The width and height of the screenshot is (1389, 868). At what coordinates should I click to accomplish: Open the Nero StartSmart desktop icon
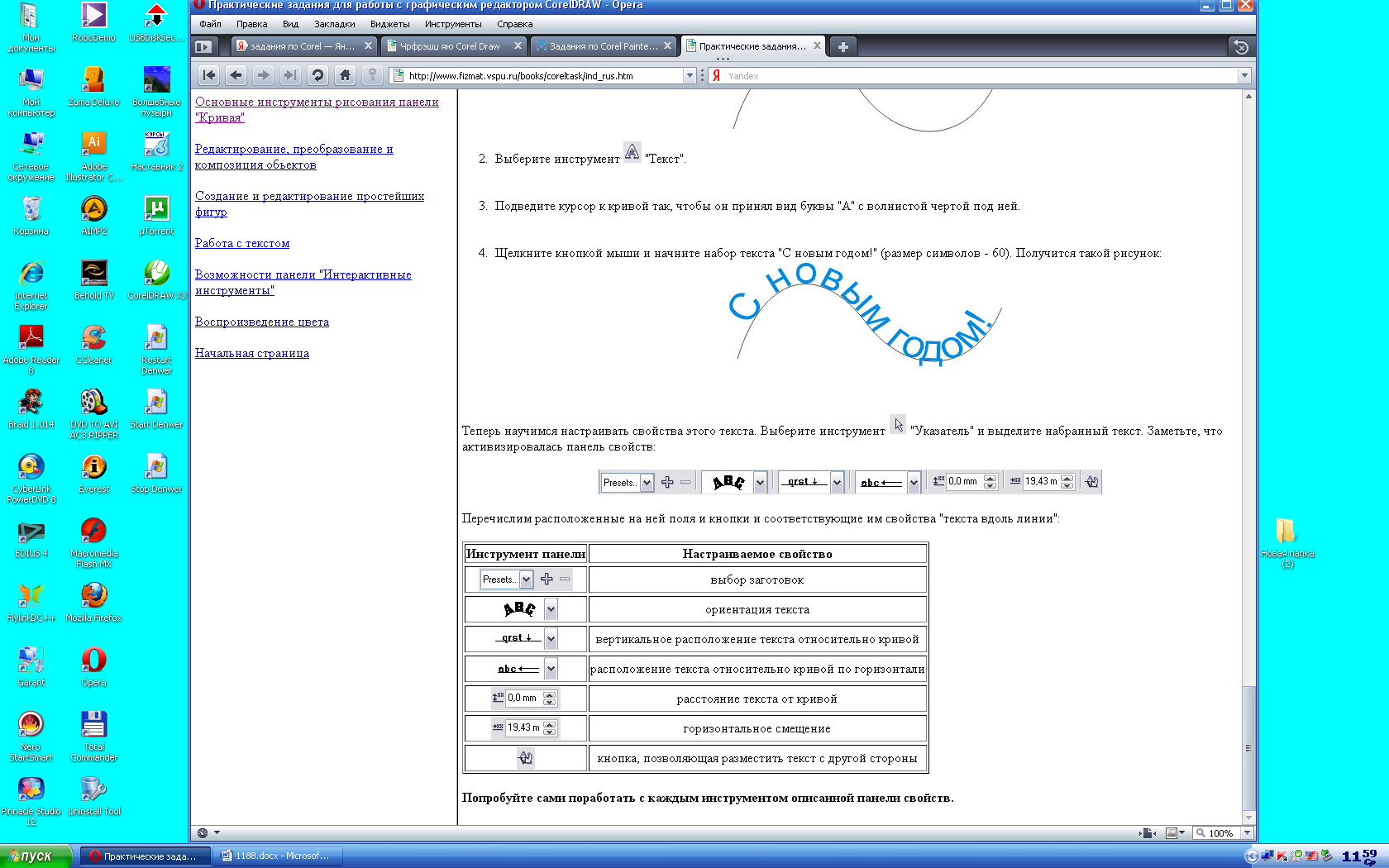(31, 736)
